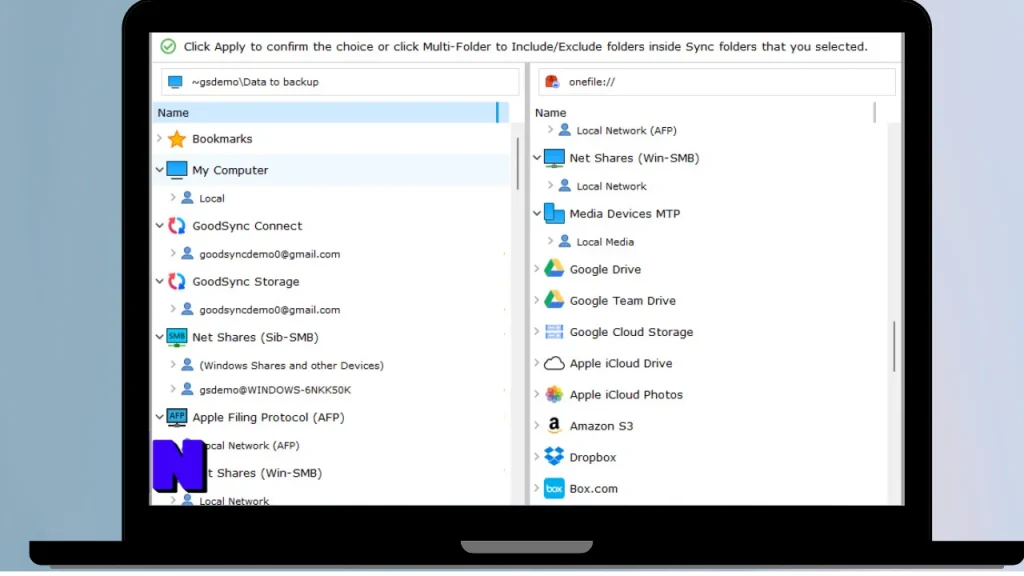Image resolution: width=1024 pixels, height=576 pixels.
Task: Select goodsyncdemo0@gmail.com under GoodSync Storage
Action: coord(270,310)
